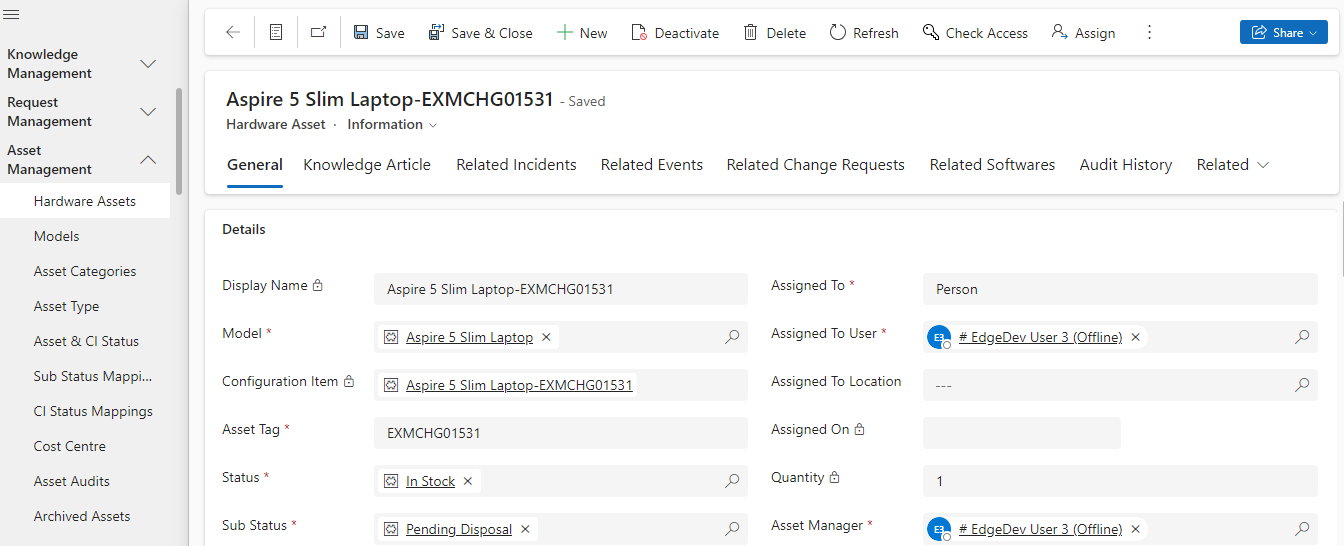The image size is (1344, 546).
Task: Switch to Audit History tab
Action: 1126,165
